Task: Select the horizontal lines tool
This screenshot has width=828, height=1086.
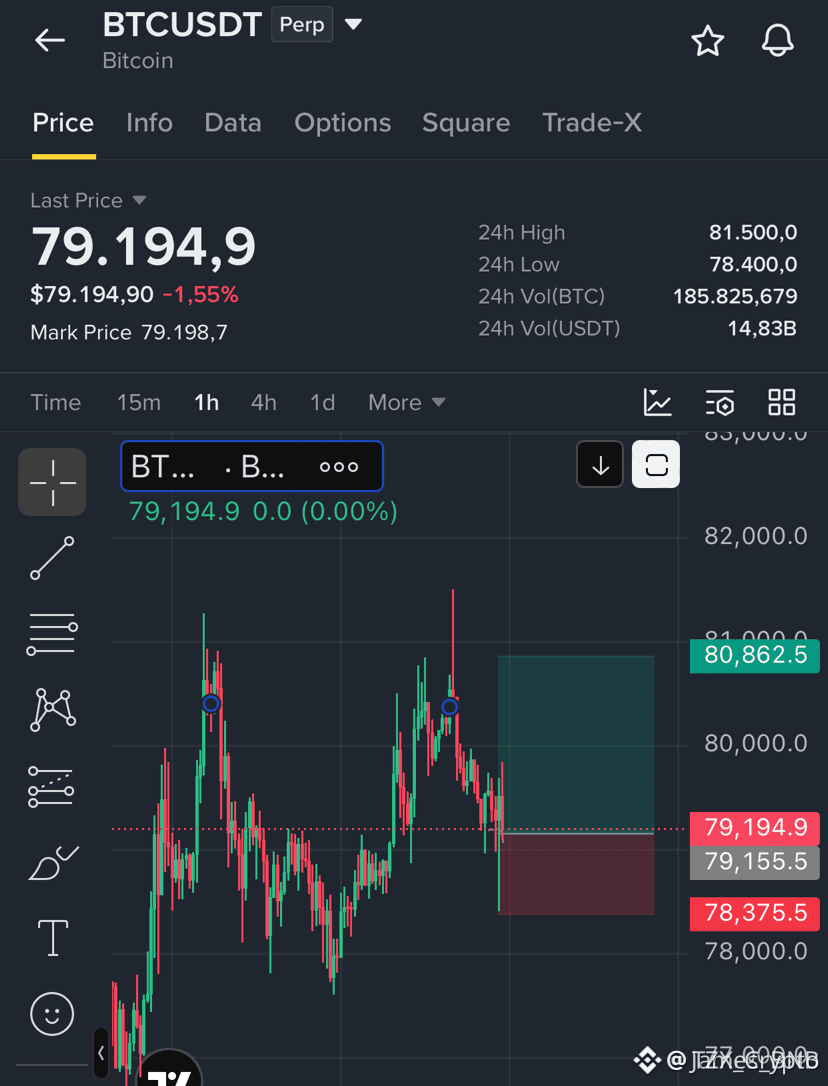Action: point(52,633)
